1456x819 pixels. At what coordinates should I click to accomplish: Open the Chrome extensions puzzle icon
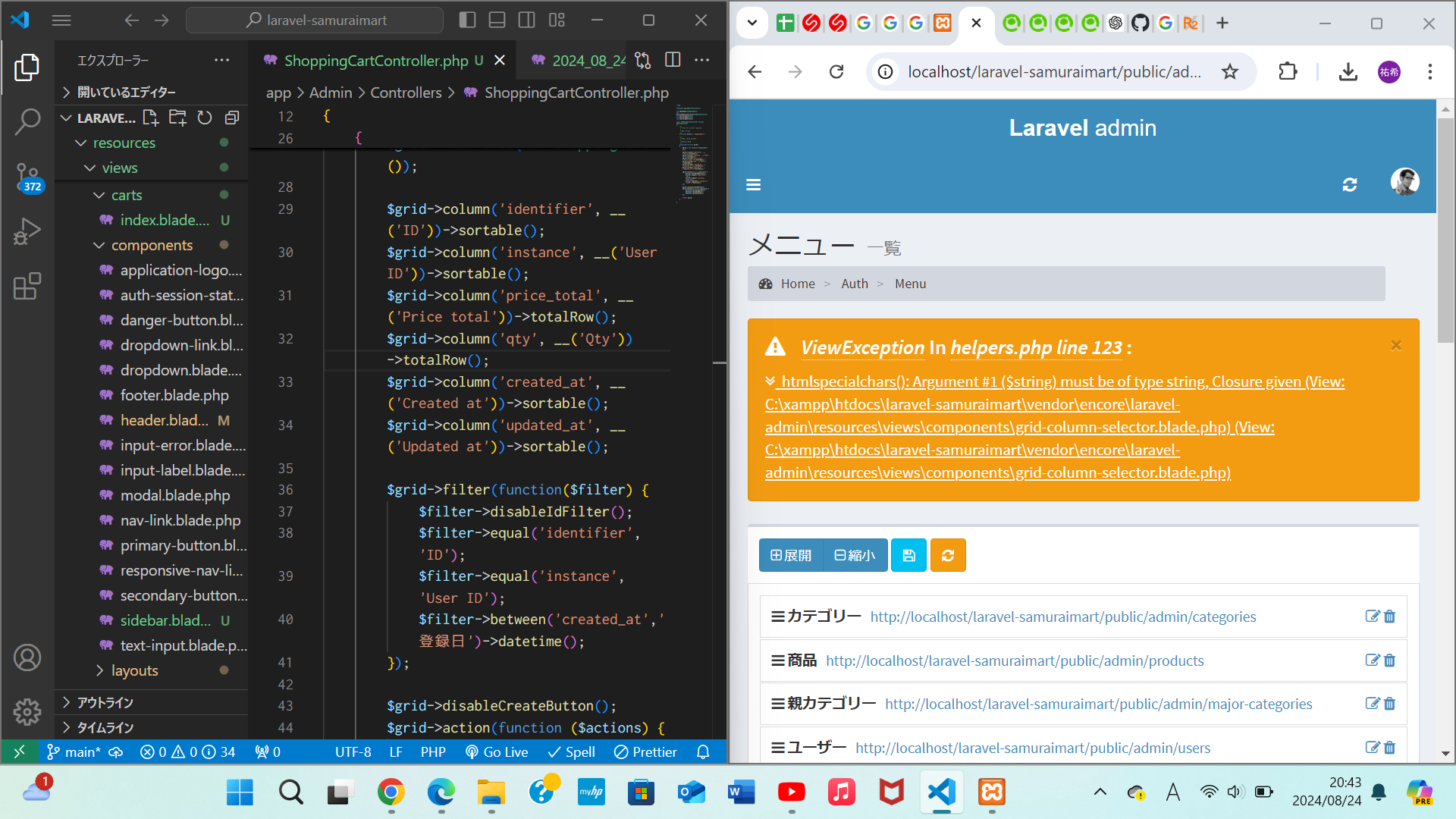1288,72
